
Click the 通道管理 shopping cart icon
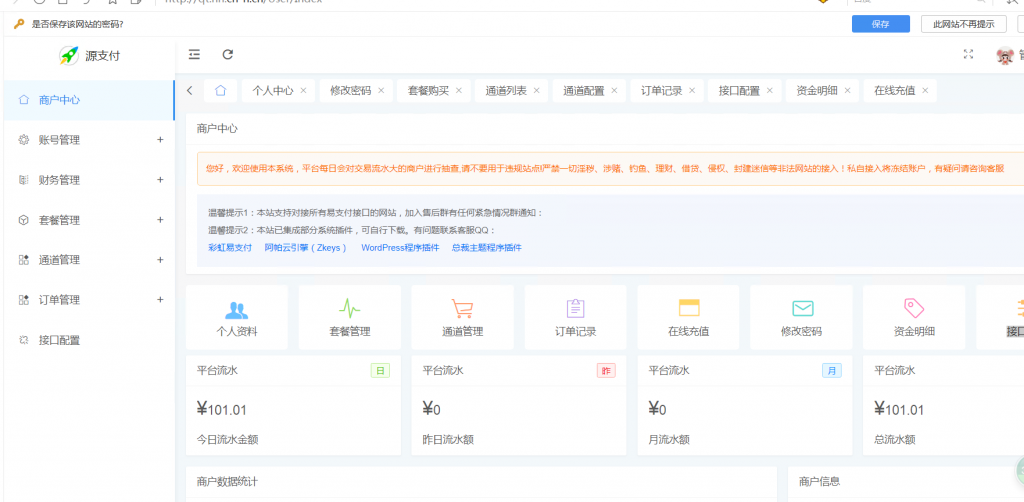point(462,309)
